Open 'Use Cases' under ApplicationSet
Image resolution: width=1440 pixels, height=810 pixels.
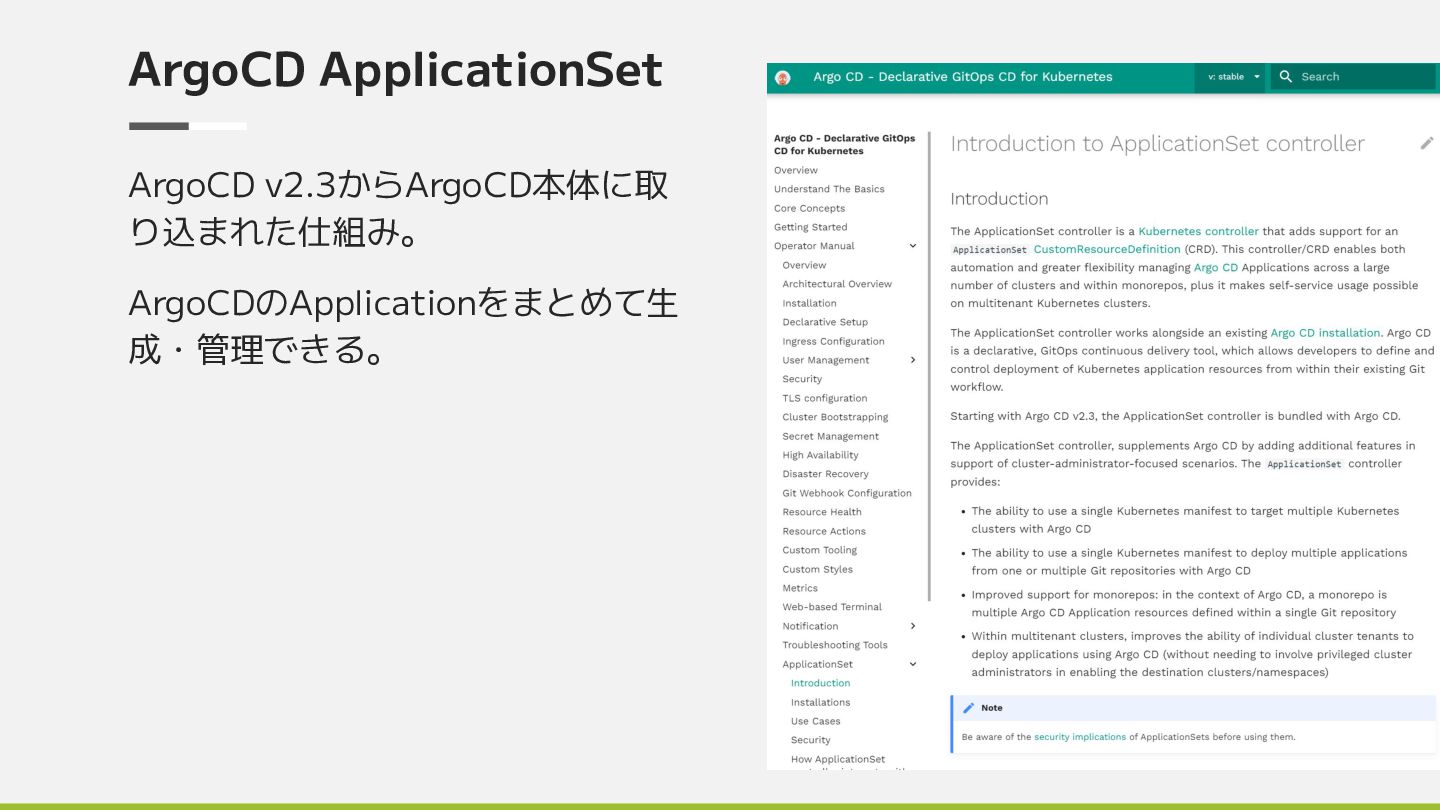(x=815, y=721)
